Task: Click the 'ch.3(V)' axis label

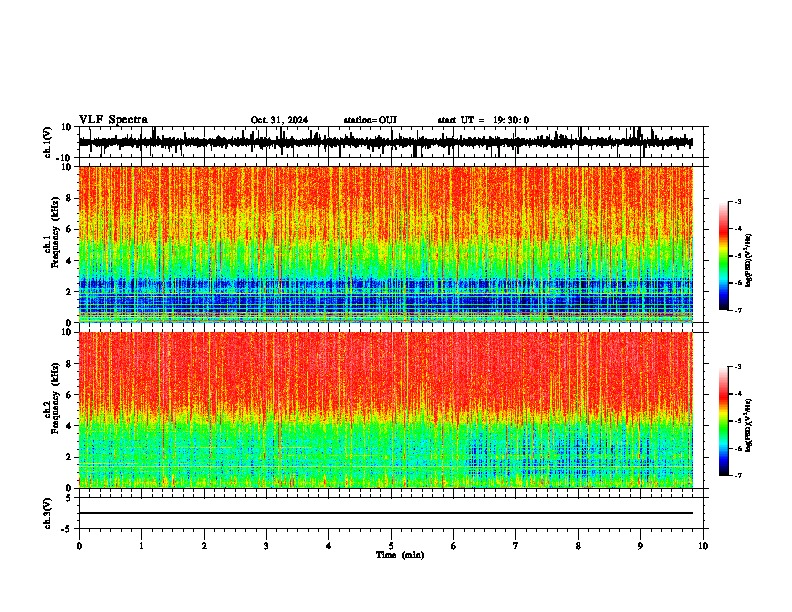Action: coord(48,513)
